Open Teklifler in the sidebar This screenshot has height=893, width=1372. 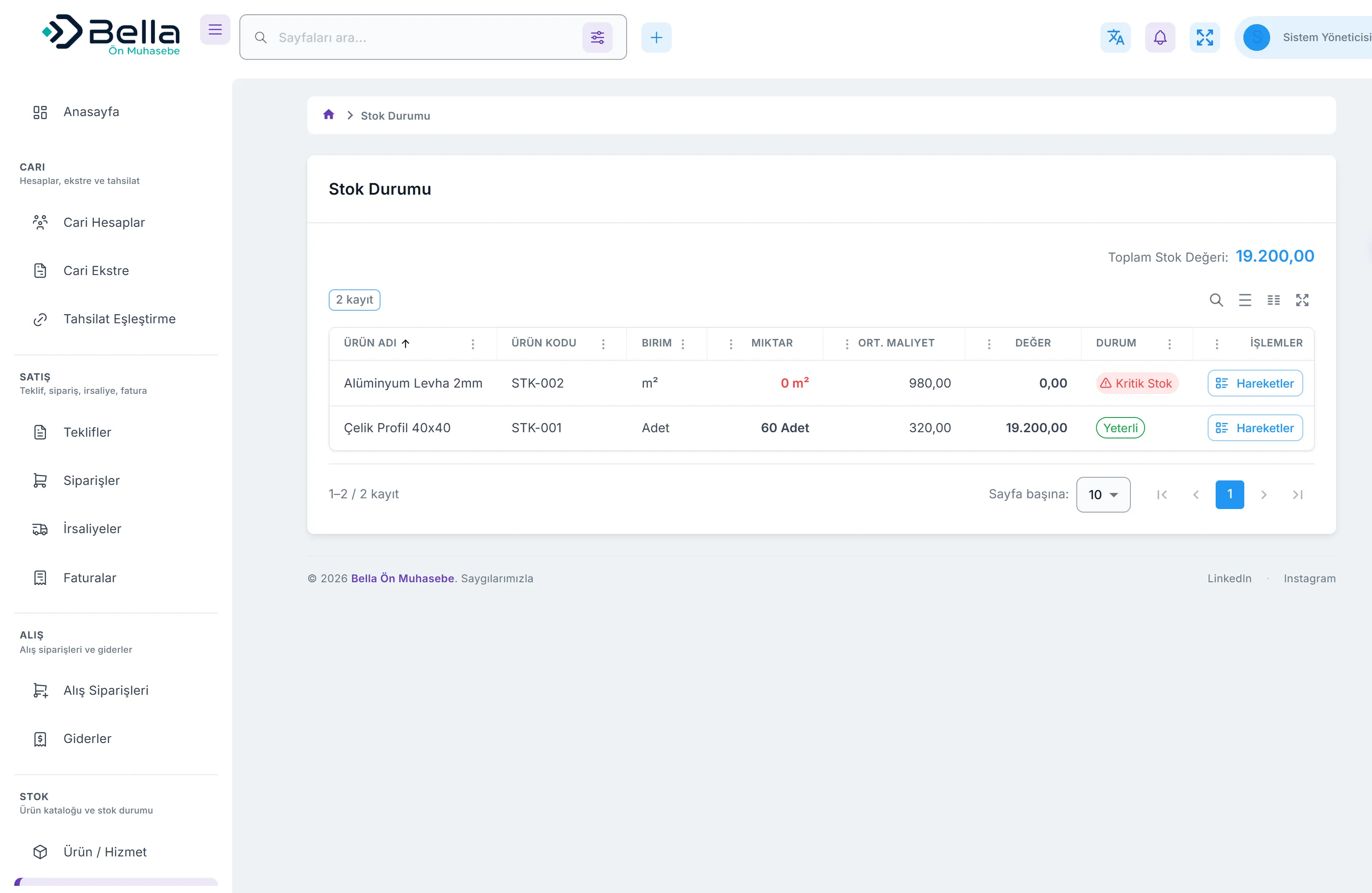tap(116, 432)
